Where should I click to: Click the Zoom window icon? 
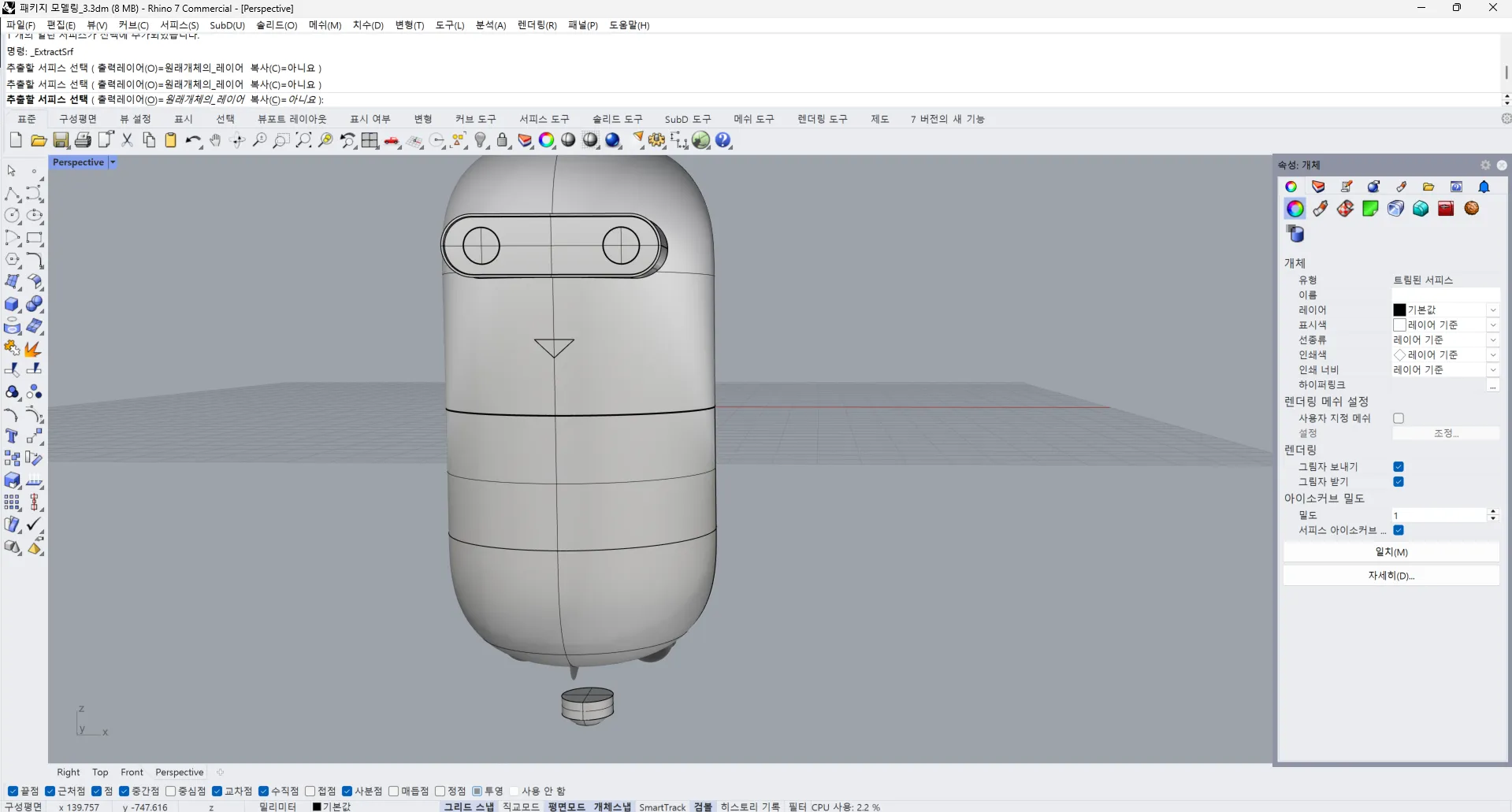(281, 140)
